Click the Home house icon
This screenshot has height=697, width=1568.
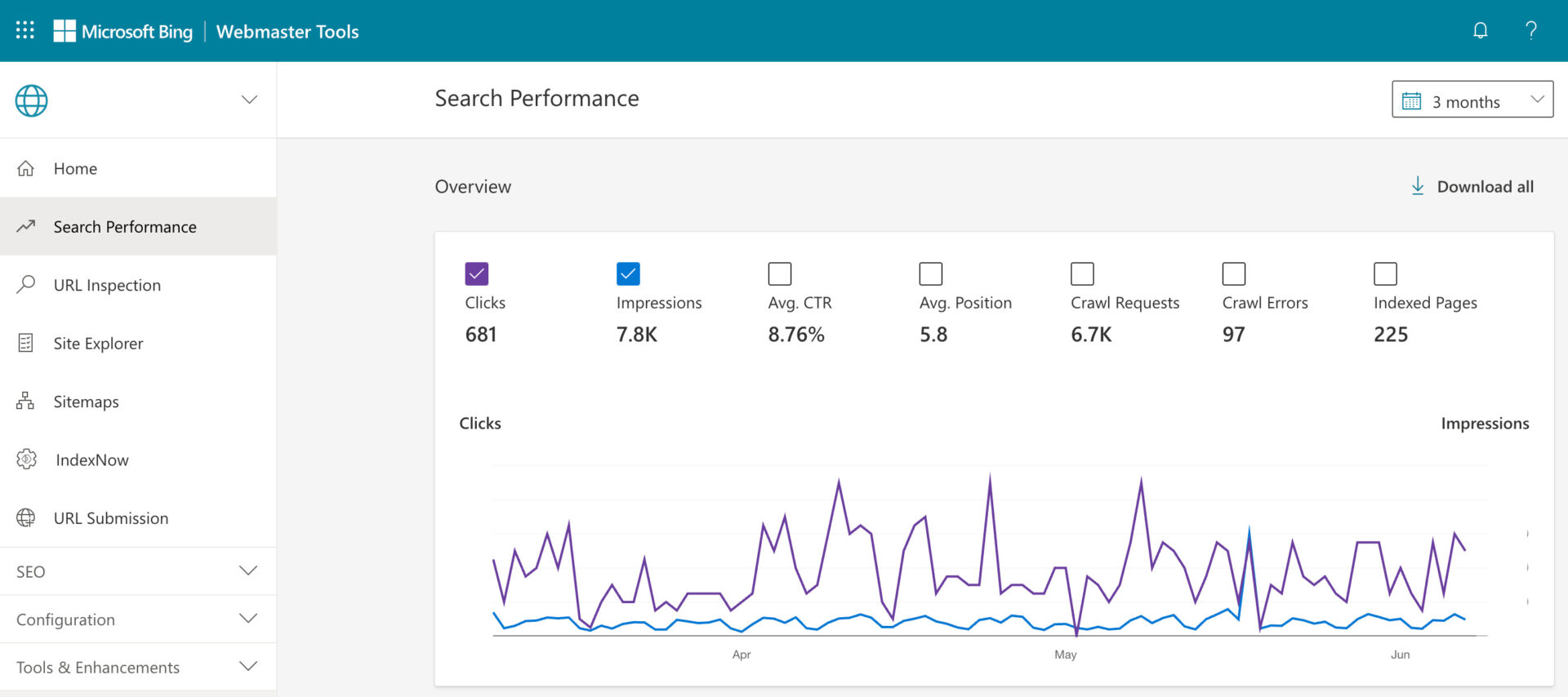pos(26,168)
